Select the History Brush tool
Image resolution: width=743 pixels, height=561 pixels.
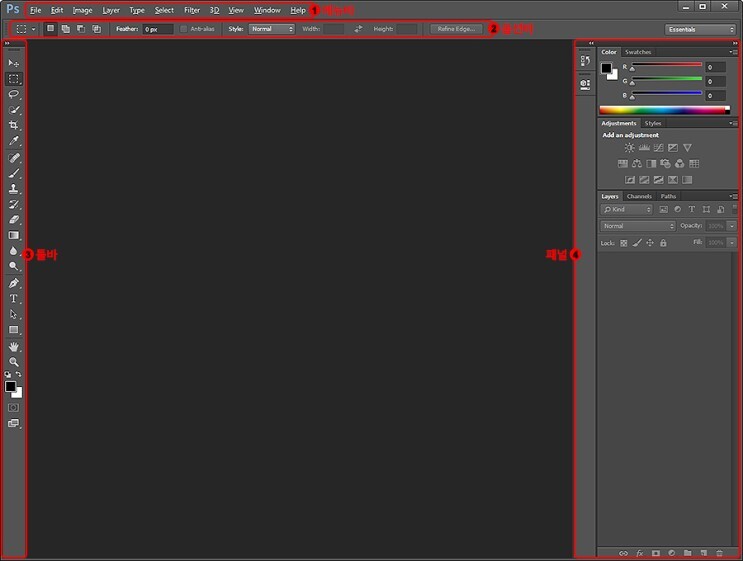pyautogui.click(x=13, y=204)
